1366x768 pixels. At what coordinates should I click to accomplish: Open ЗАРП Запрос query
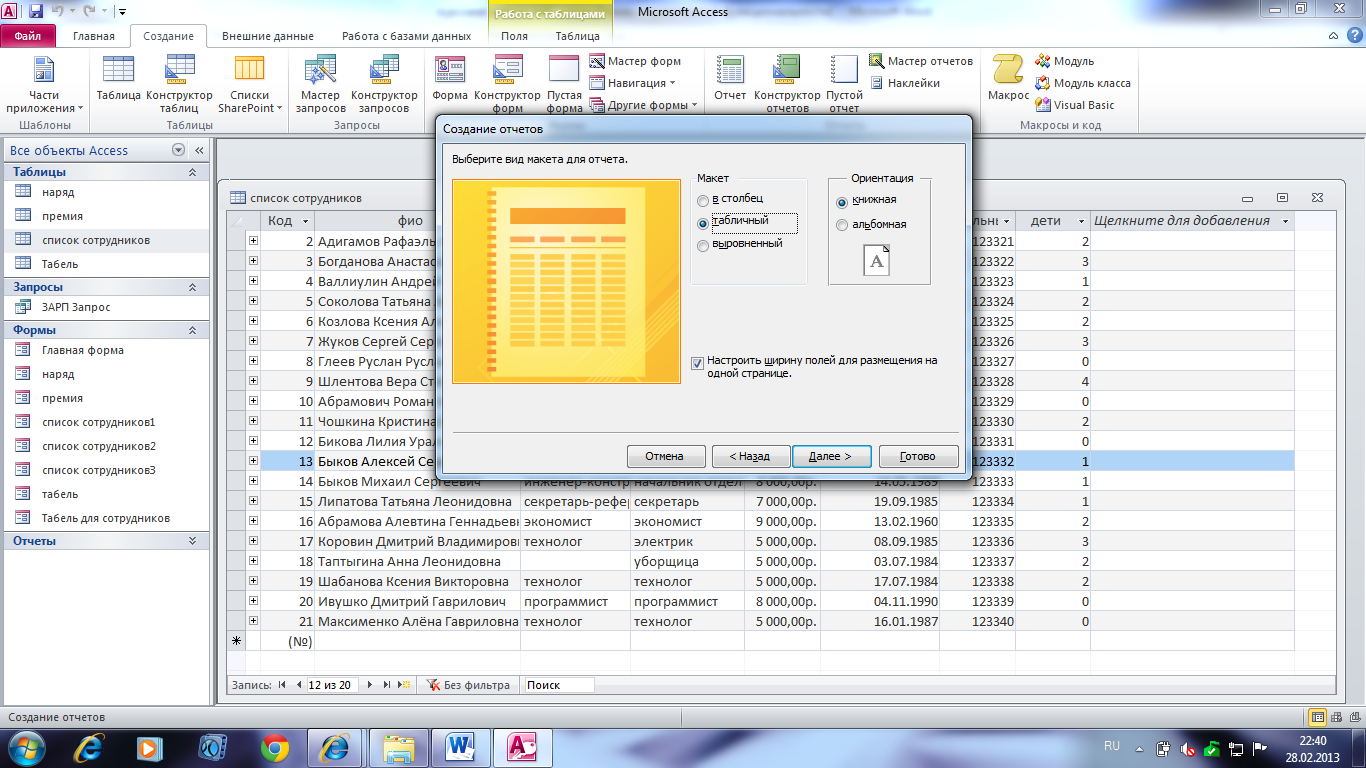(x=76, y=307)
